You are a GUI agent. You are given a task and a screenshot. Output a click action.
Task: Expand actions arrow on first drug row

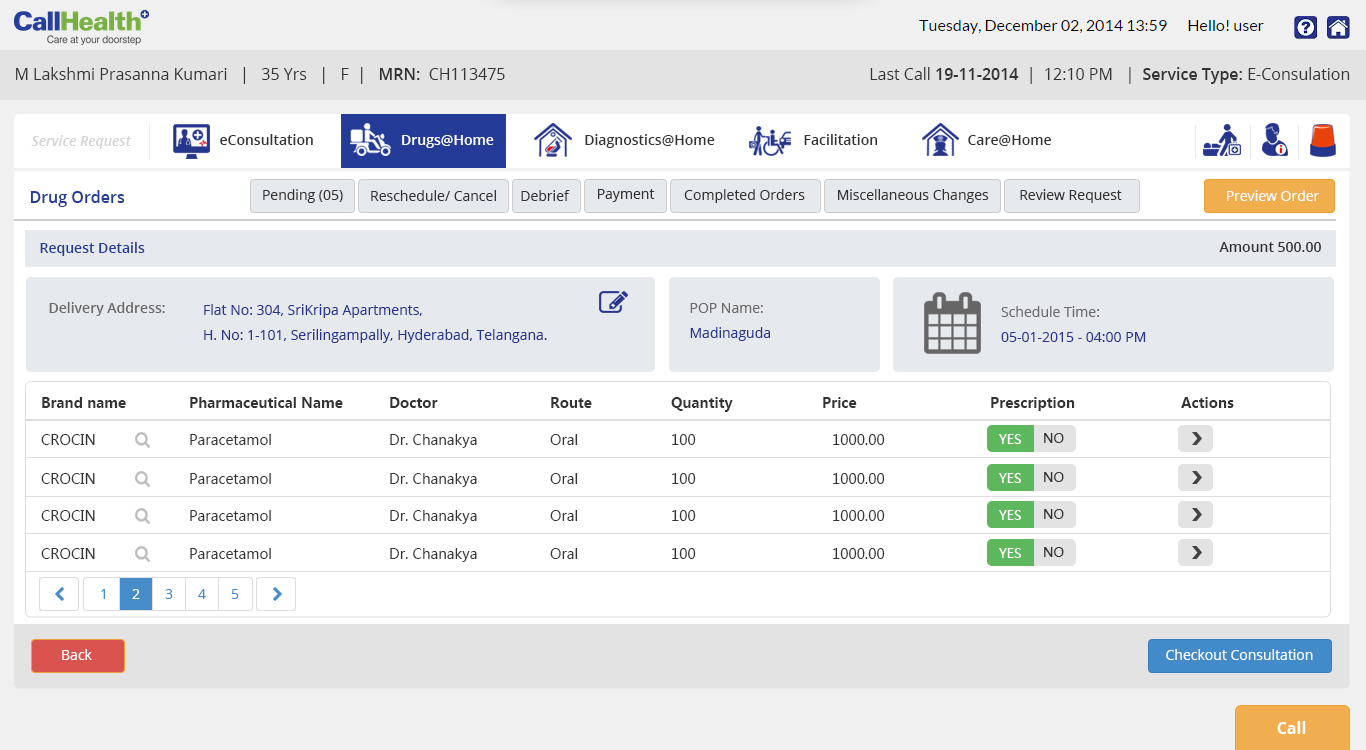[1195, 439]
